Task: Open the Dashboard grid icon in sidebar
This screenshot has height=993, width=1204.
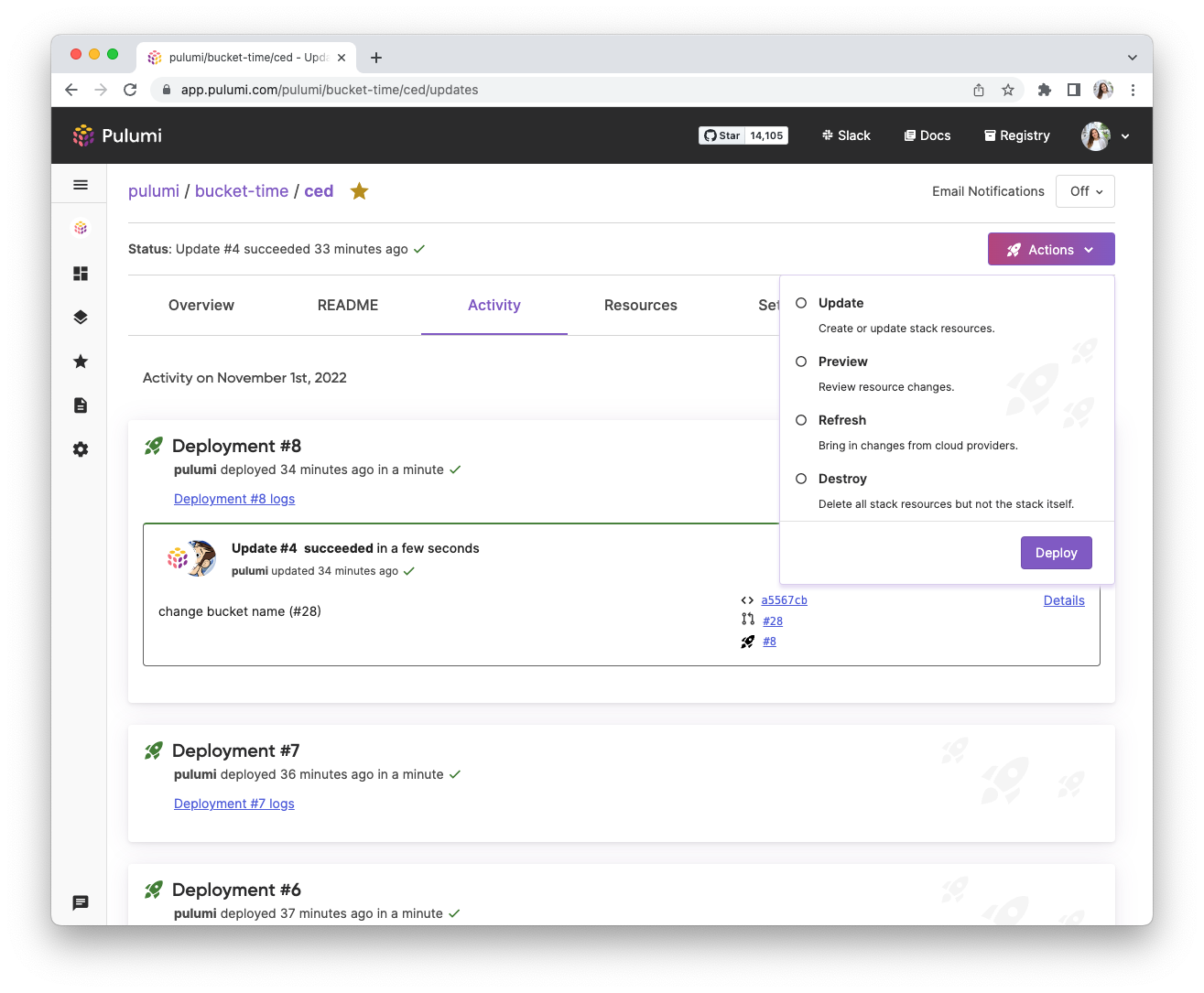Action: point(81,274)
